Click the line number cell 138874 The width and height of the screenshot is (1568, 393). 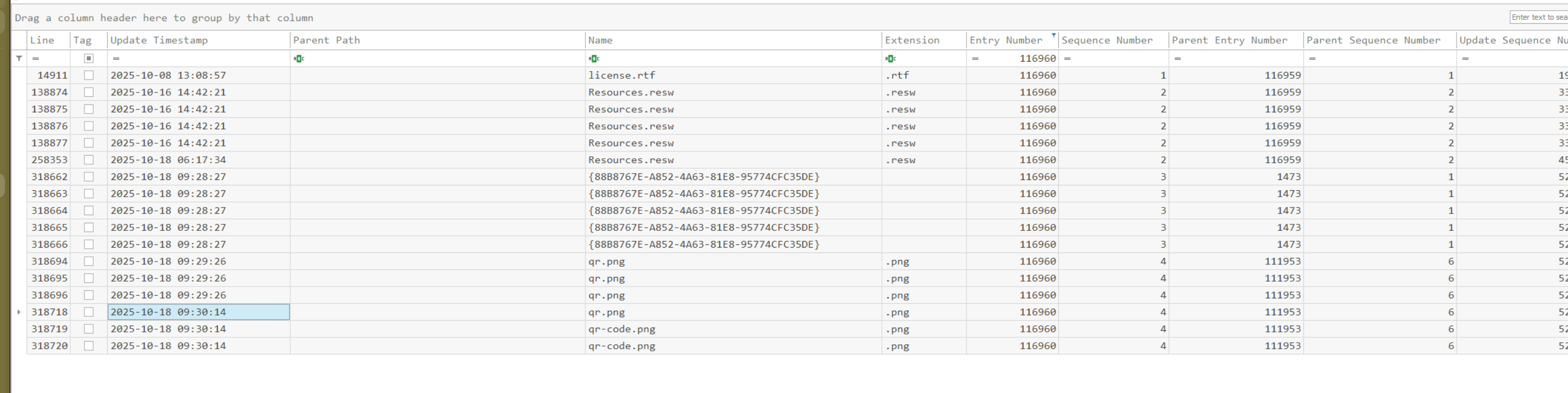point(48,92)
